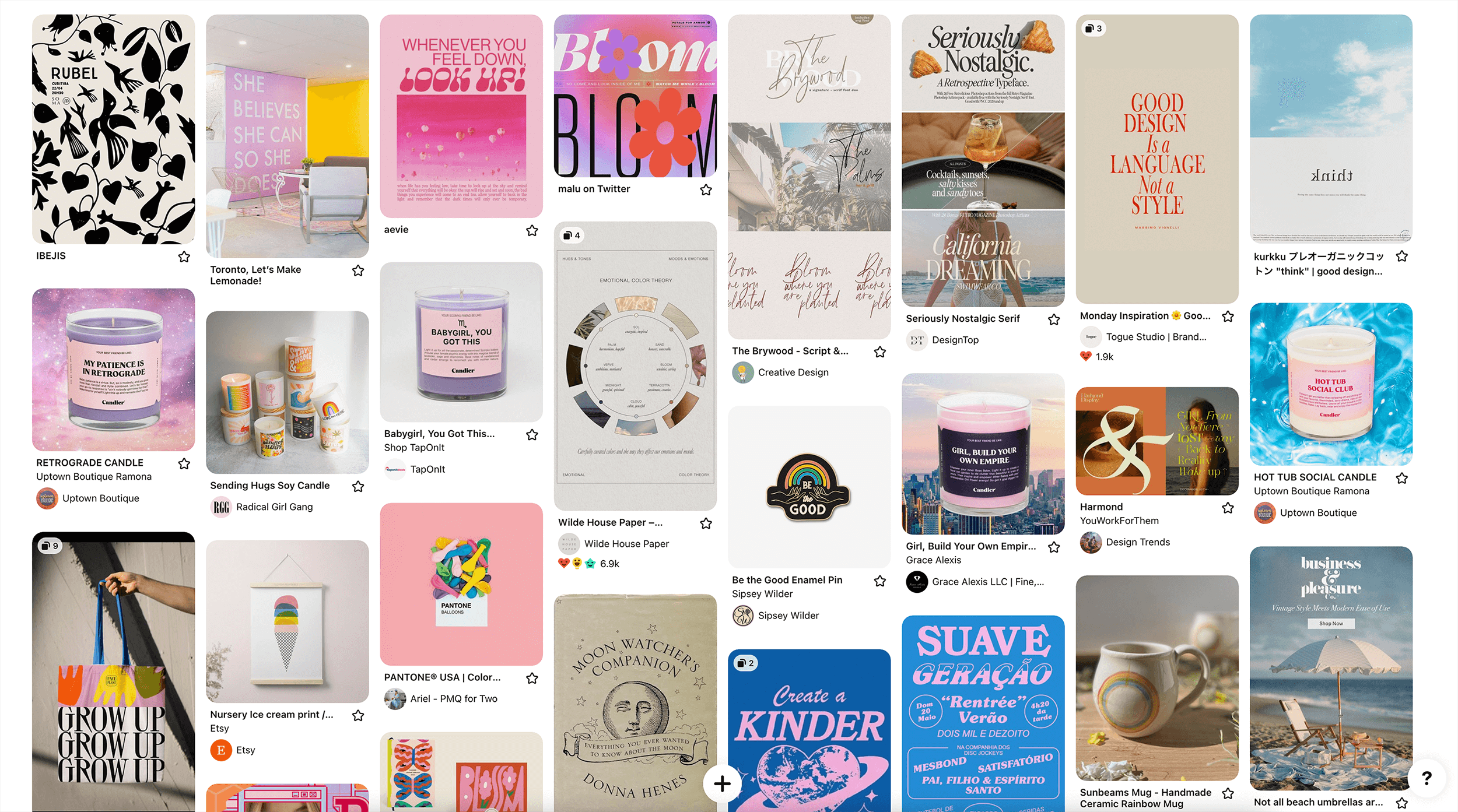The image size is (1458, 812).
Task: Click the 9-image stack badge on tote pin
Action: pyautogui.click(x=50, y=546)
